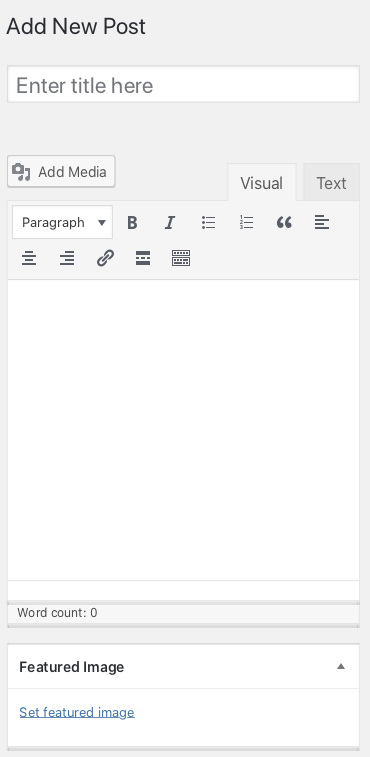
Task: Click the Word count: 0 status text
Action: click(x=57, y=613)
